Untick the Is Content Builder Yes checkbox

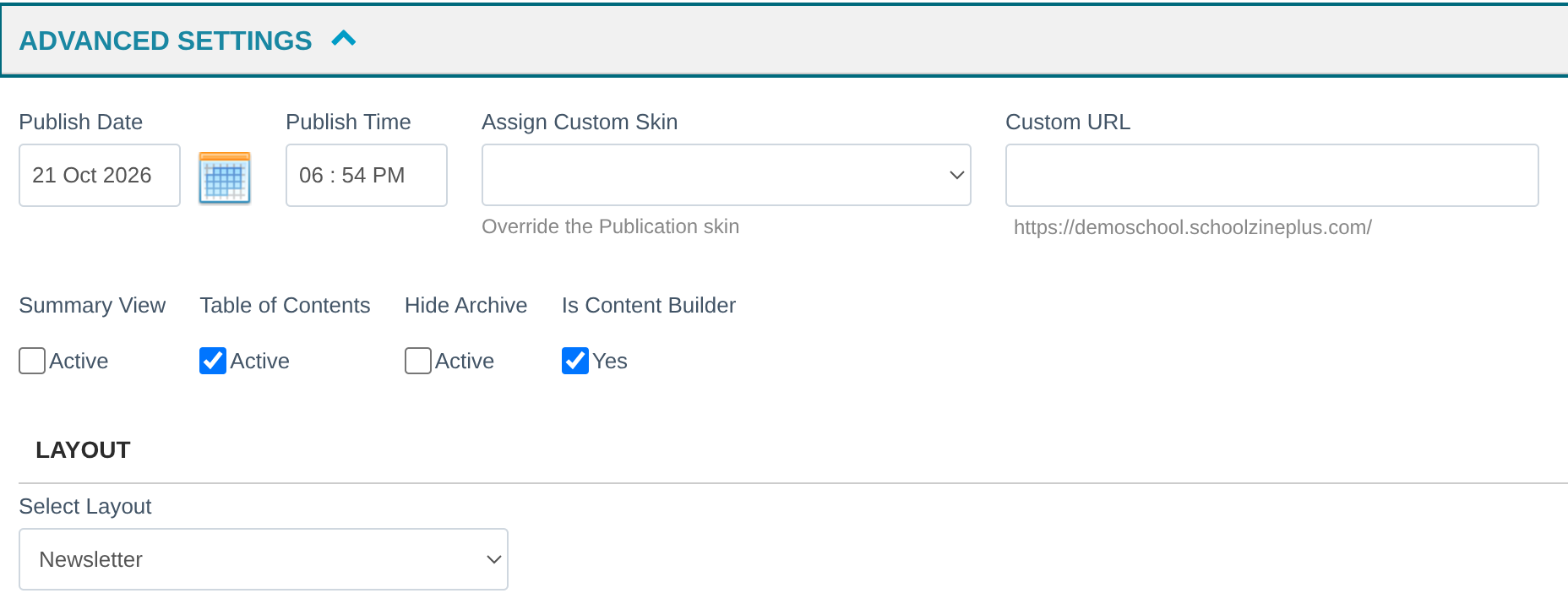pyautogui.click(x=575, y=361)
